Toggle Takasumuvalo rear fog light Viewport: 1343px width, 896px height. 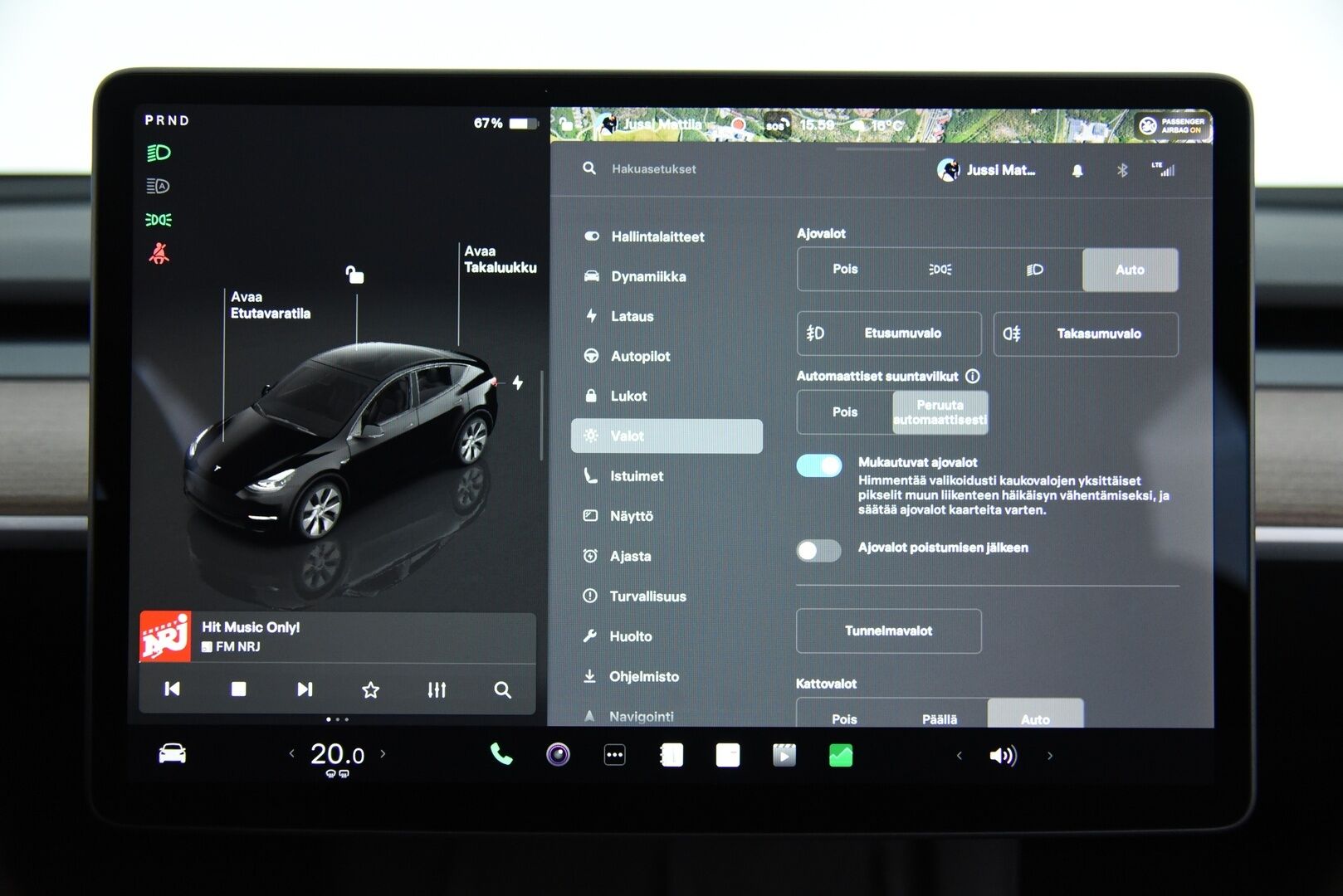pyautogui.click(x=1086, y=334)
